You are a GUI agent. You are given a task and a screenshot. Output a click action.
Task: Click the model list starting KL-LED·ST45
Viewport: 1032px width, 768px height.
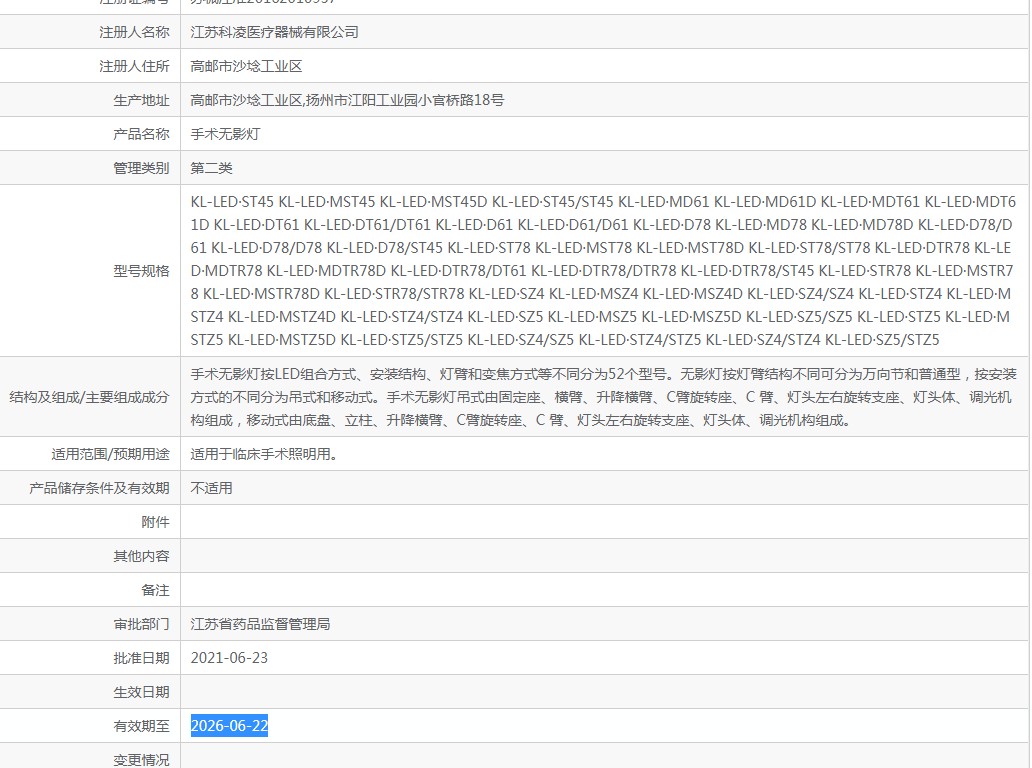[603, 271]
